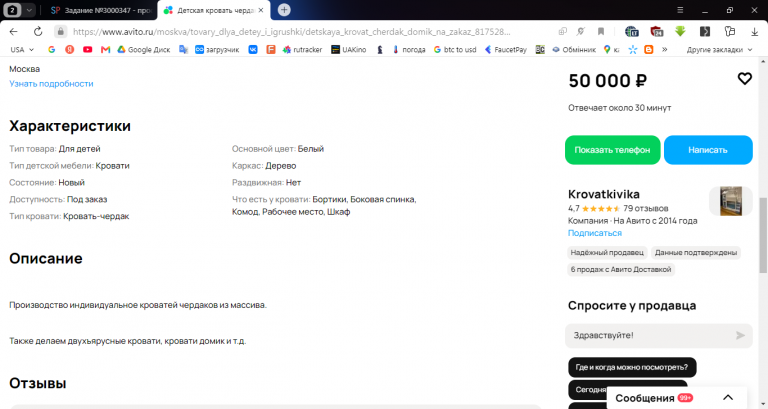Click the vertical page scrollbar thumb
The height and width of the screenshot is (409, 768).
point(763,235)
